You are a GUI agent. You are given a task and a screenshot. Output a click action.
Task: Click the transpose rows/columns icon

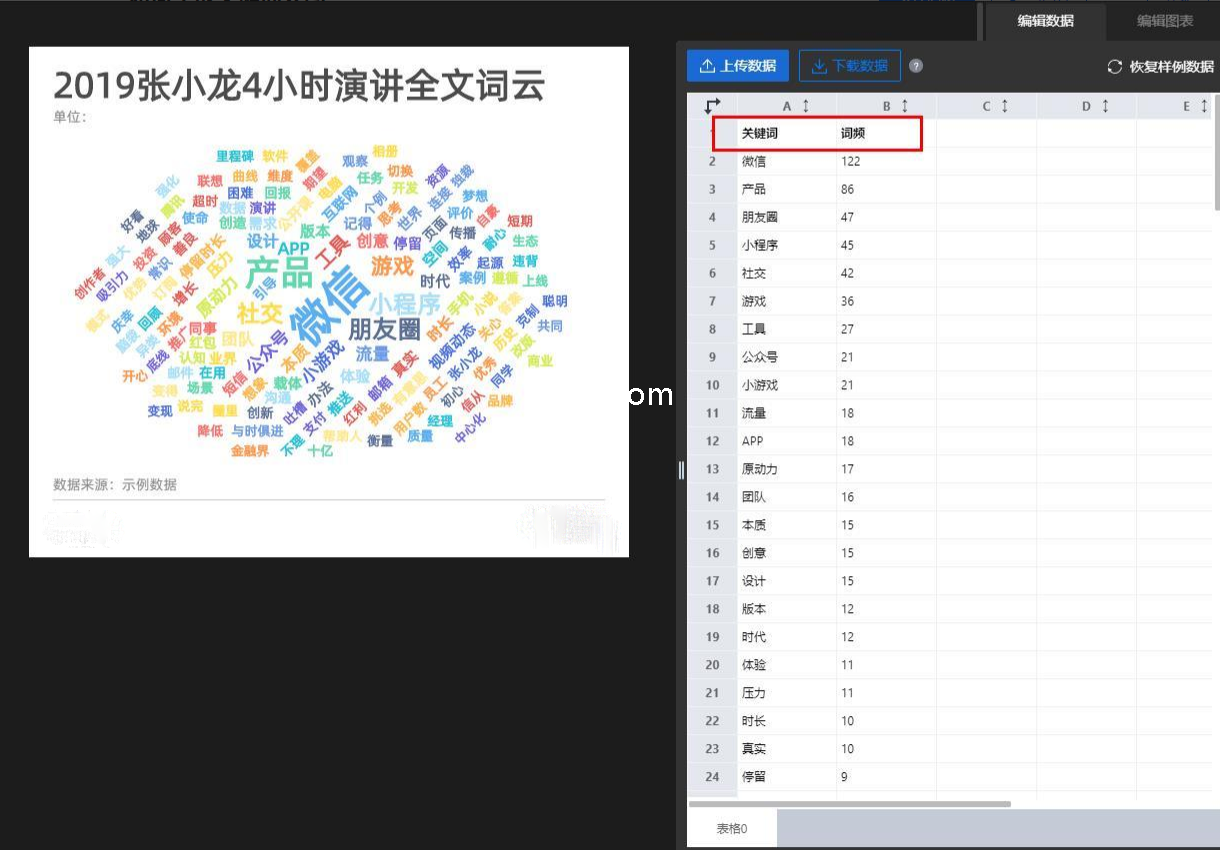coord(712,106)
